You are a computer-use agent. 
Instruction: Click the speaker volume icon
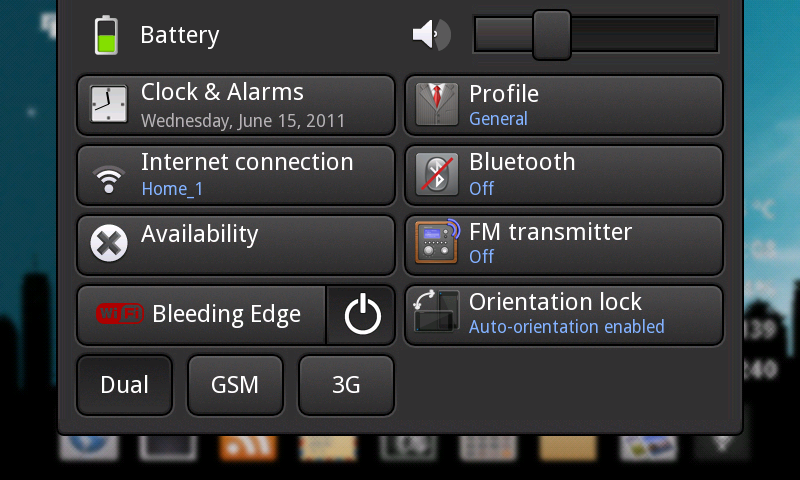(432, 35)
